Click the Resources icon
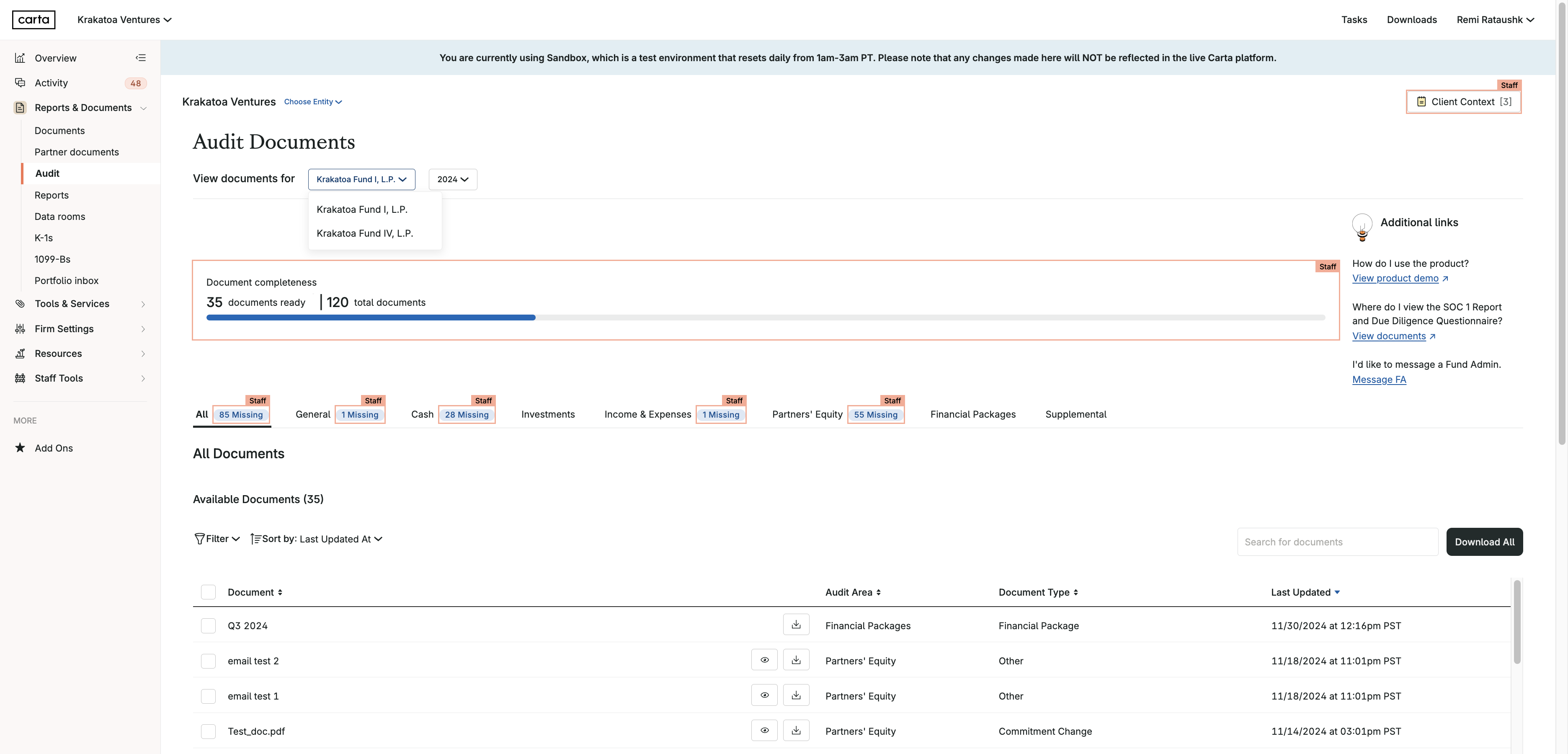This screenshot has width=1568, height=754. (20, 354)
